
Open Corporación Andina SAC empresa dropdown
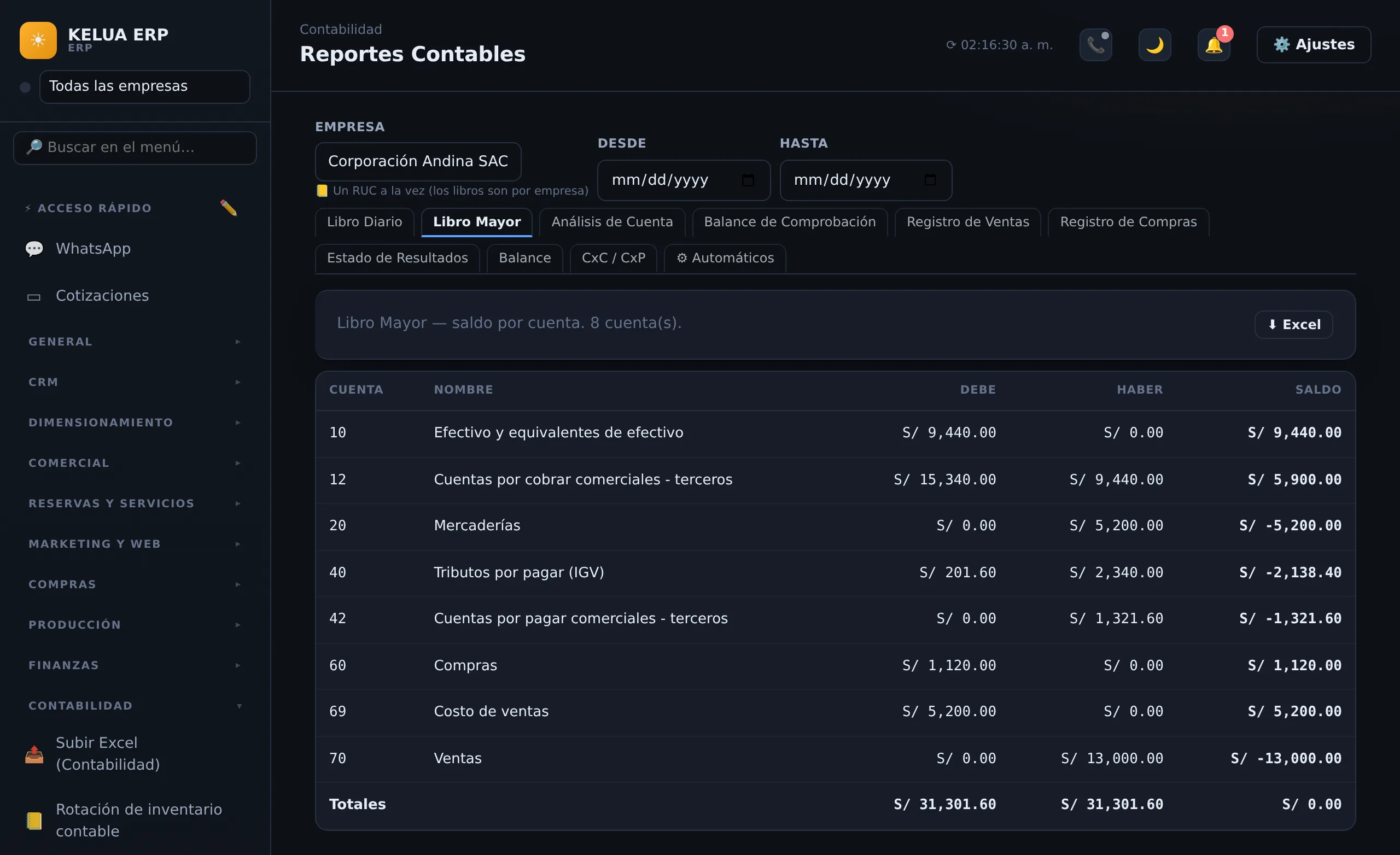tap(418, 161)
